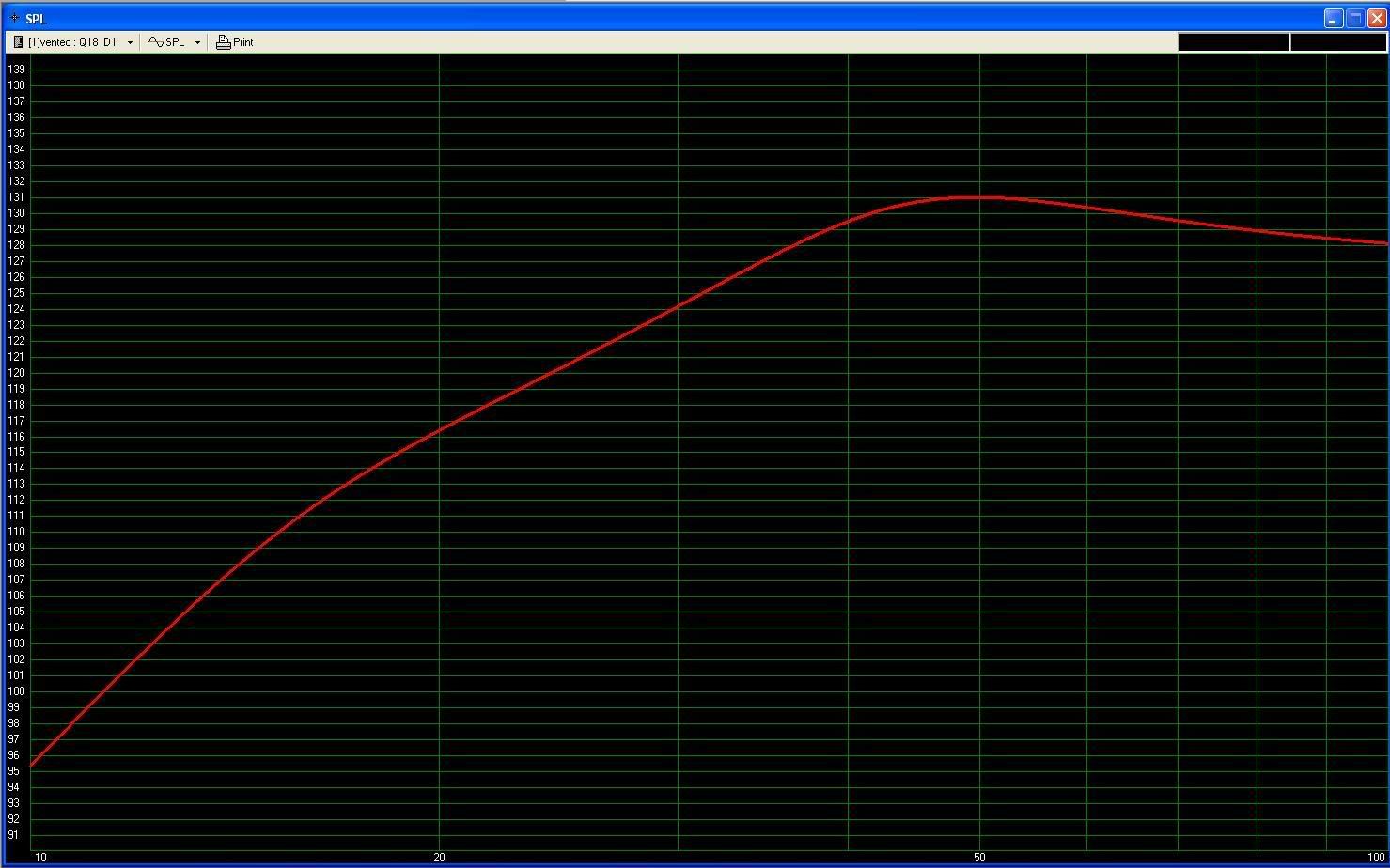Viewport: 1390px width, 868px height.
Task: Close the SPL window
Action: 1377,18
